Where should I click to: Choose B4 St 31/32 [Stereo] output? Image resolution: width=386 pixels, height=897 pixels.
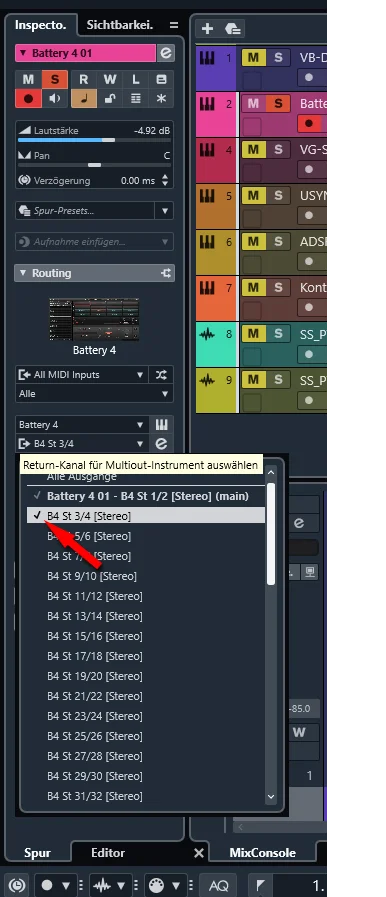tap(146, 796)
